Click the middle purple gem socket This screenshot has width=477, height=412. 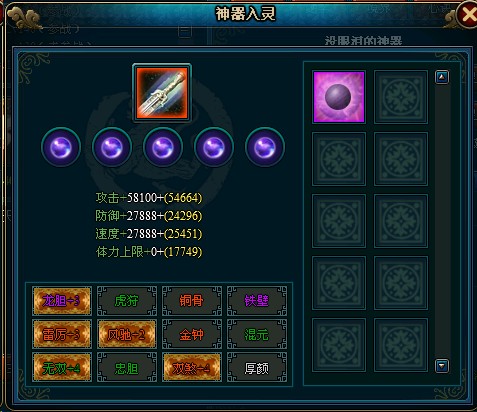[x=163, y=147]
